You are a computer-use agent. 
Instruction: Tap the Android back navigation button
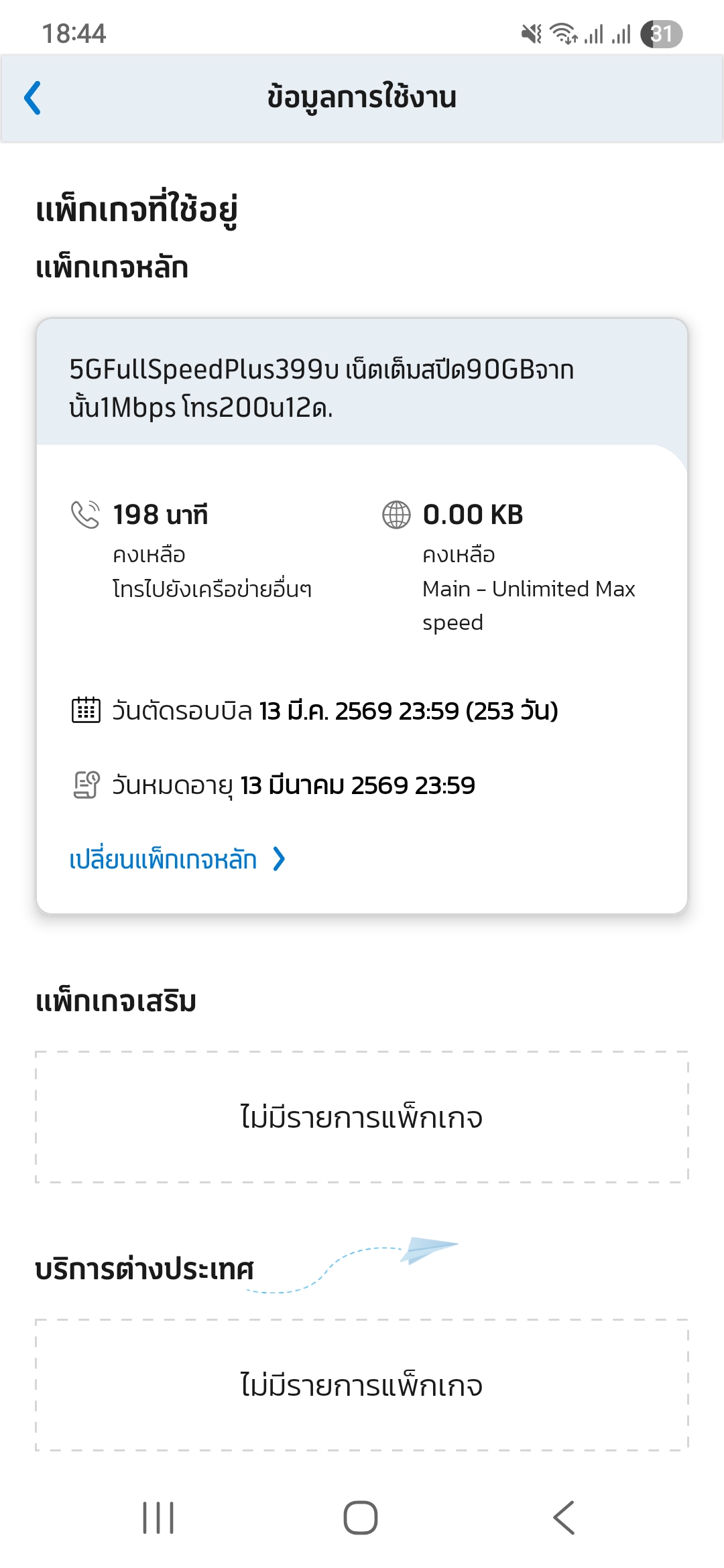564,1518
